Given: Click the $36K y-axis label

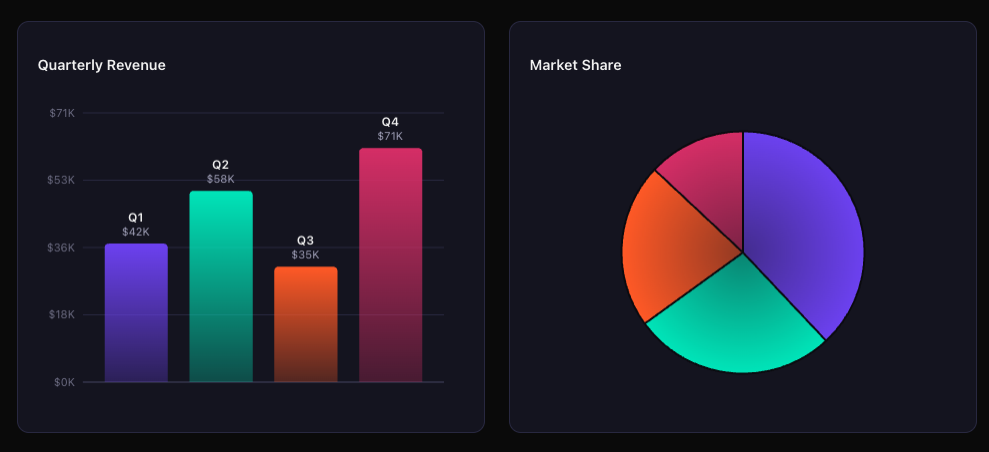Looking at the screenshot, I should 61,248.
